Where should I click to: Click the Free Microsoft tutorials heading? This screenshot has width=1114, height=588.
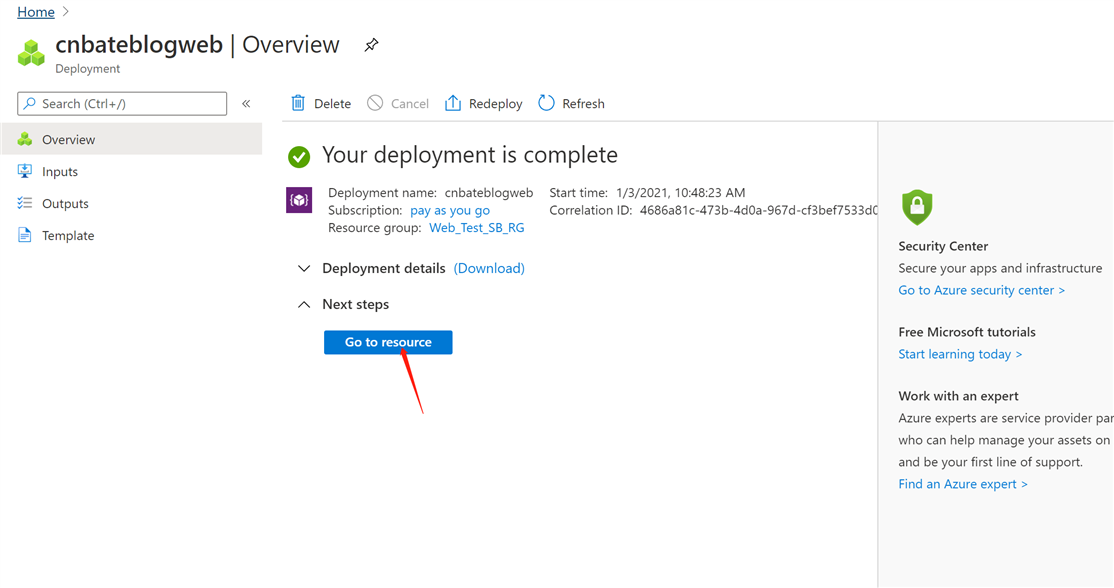tap(967, 332)
